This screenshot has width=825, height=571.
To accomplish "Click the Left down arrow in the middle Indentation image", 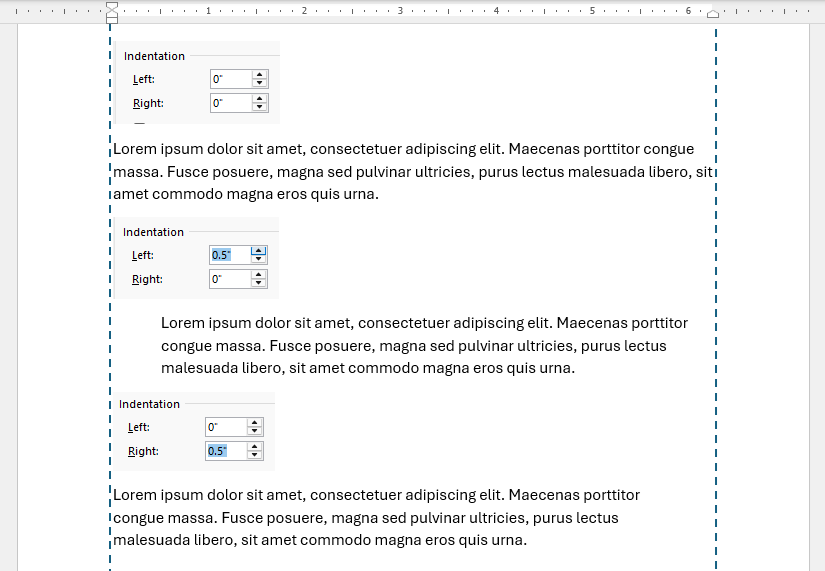I will coord(258,259).
